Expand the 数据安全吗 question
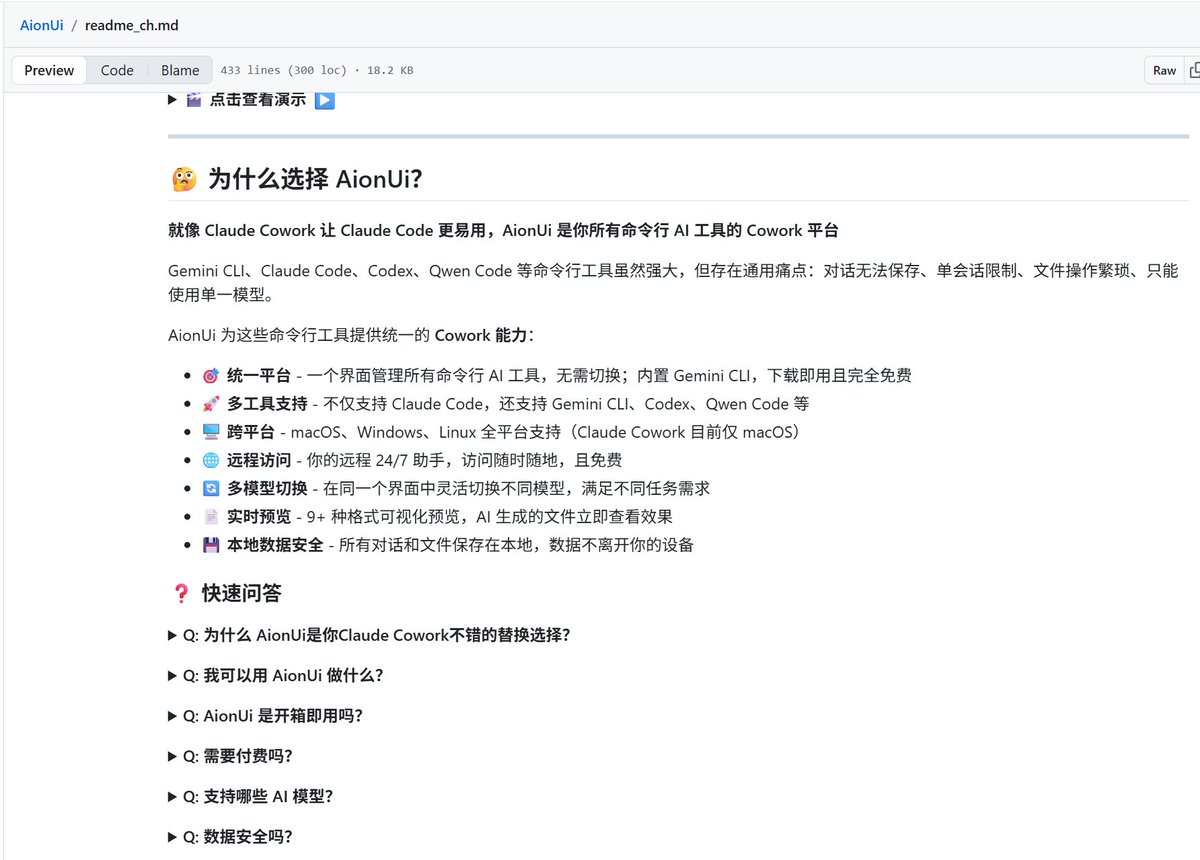This screenshot has width=1200, height=860. (237, 837)
